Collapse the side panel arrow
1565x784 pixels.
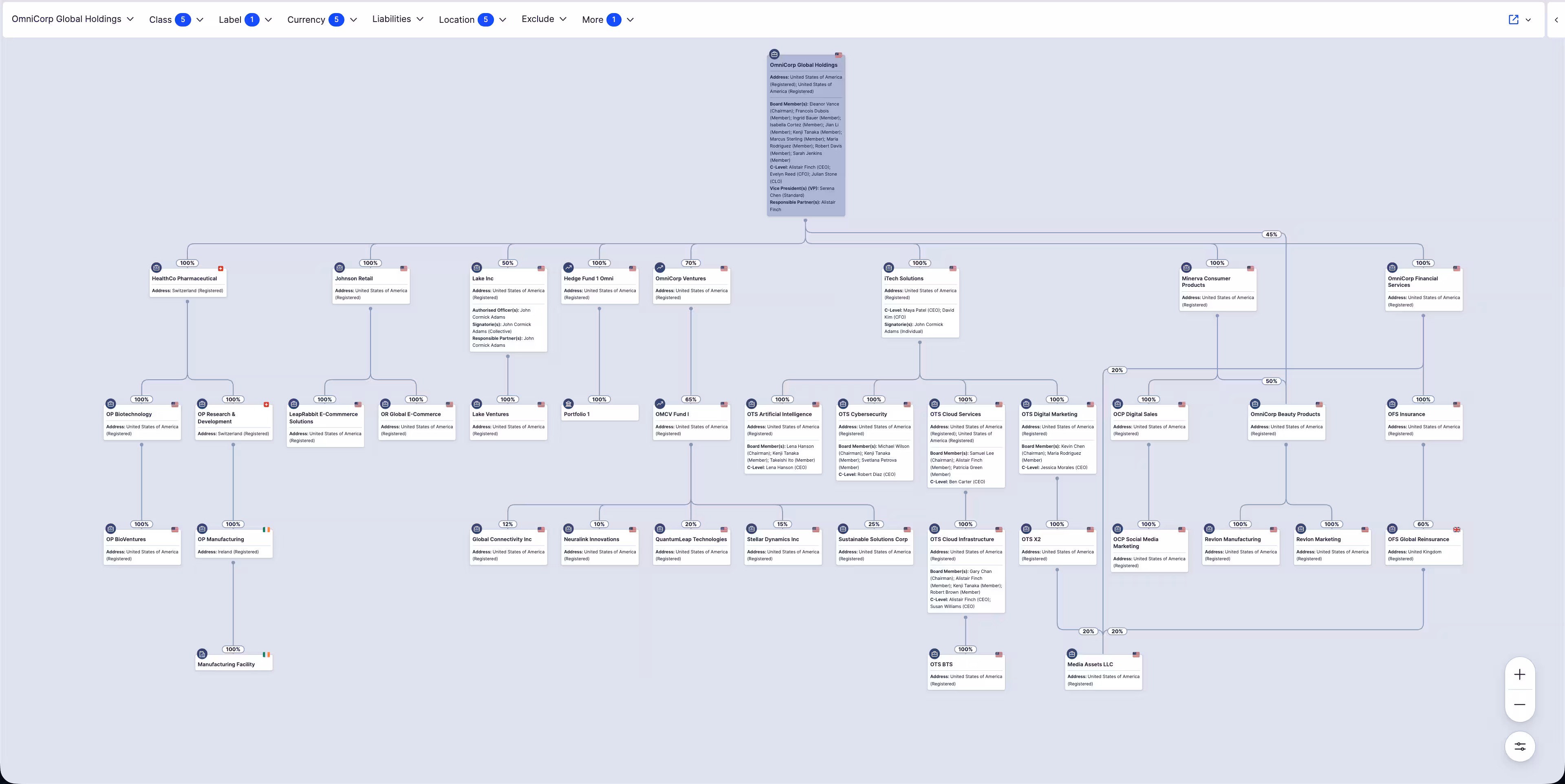pos(1556,20)
